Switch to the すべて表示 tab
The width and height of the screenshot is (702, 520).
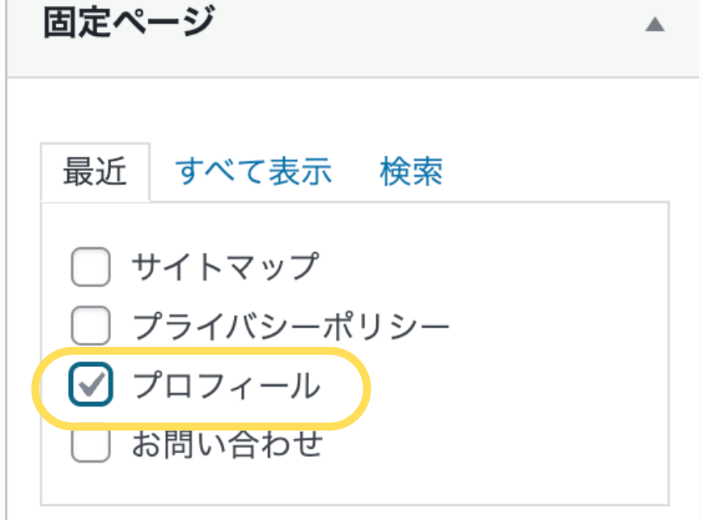pos(254,172)
